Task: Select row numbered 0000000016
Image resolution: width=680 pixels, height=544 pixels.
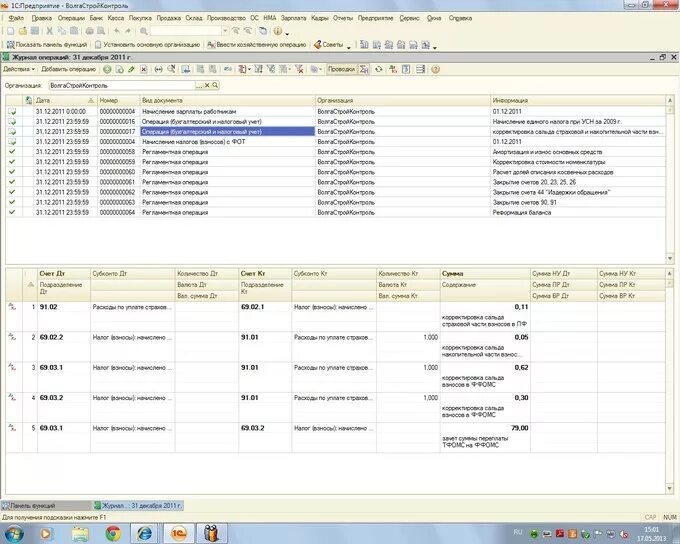Action: [x=336, y=121]
